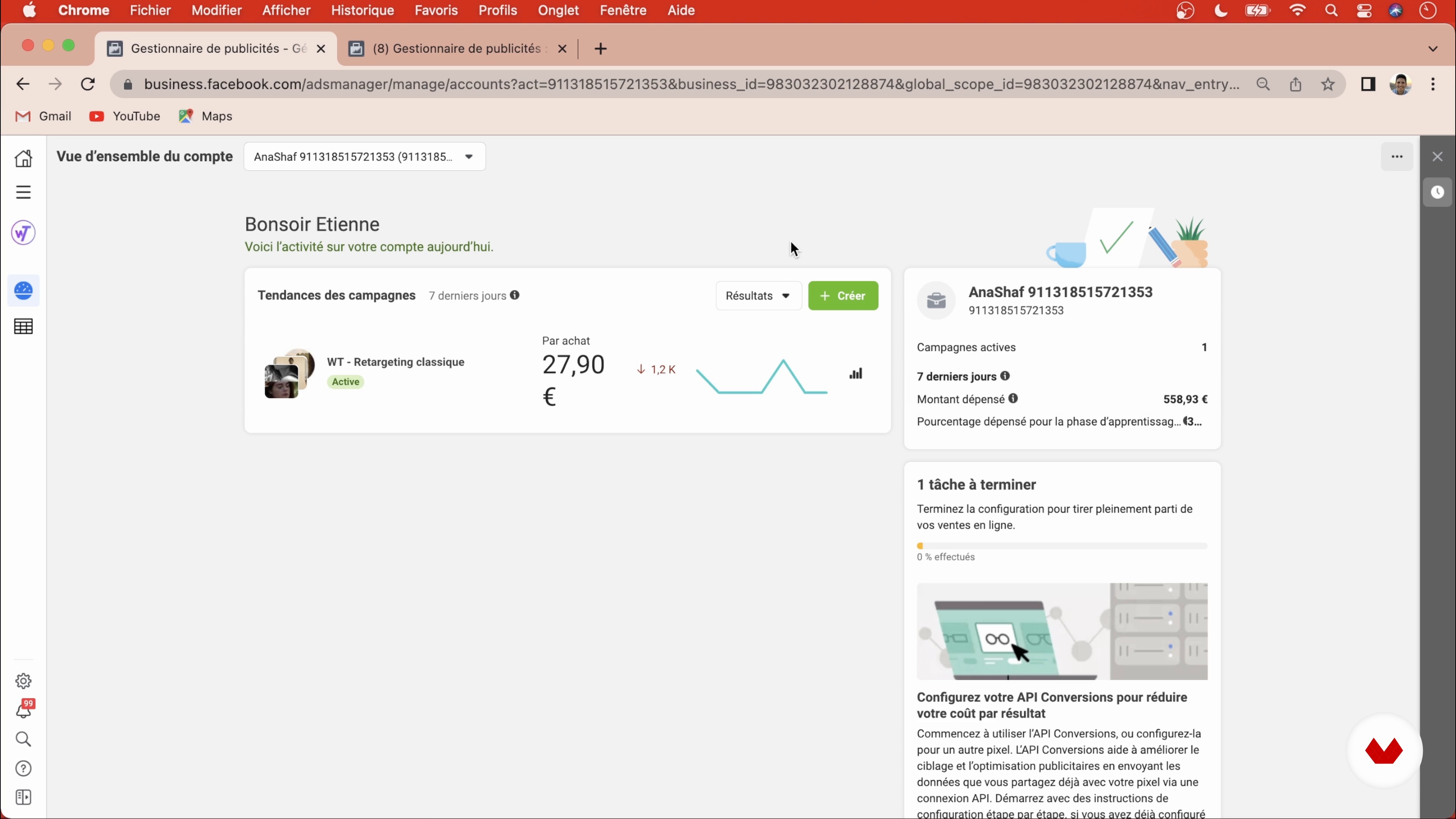Image resolution: width=1456 pixels, height=819 pixels.
Task: Open the account selector AnaShaf dropdown
Action: (364, 157)
